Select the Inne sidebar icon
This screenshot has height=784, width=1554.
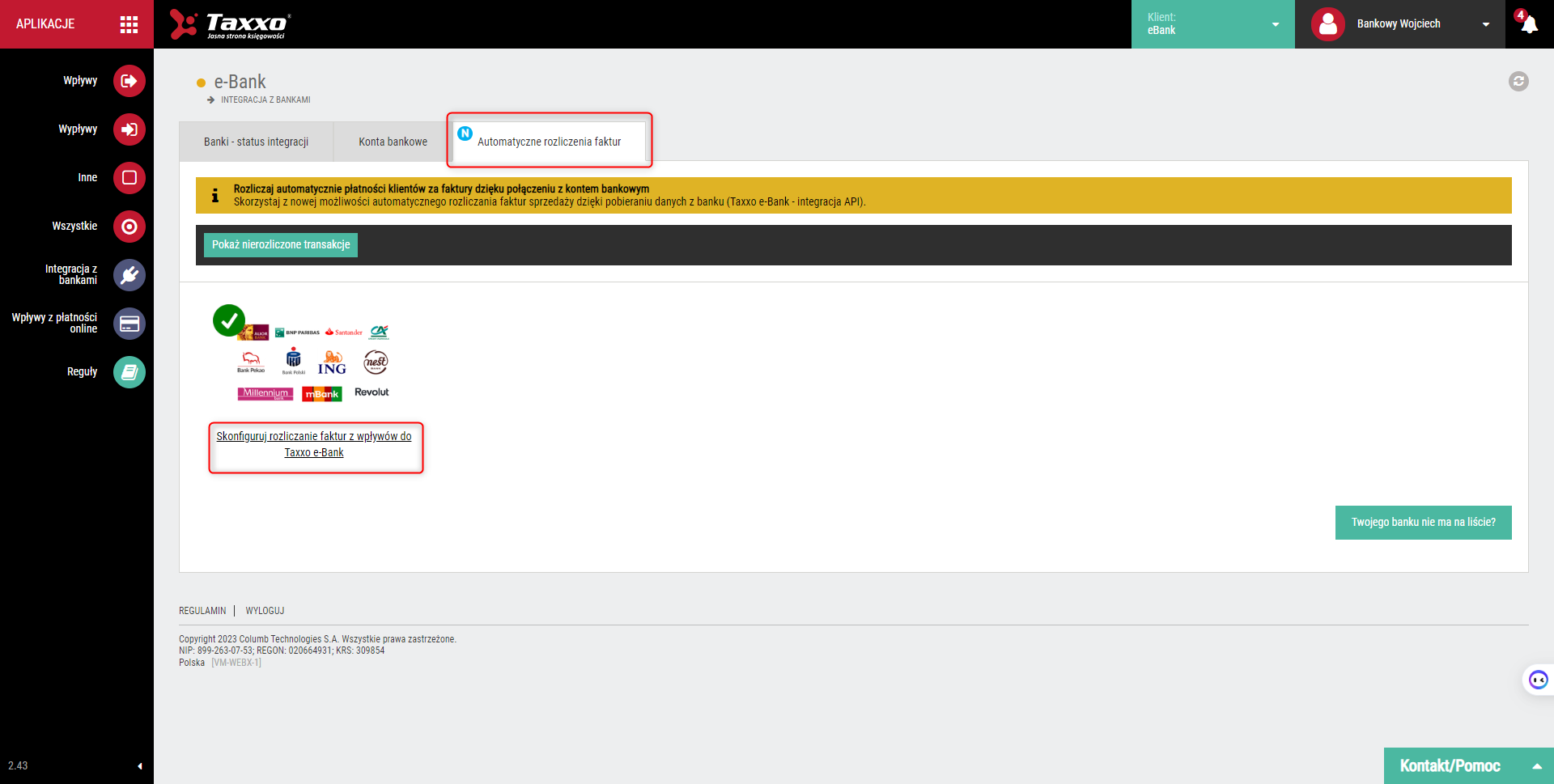point(129,178)
